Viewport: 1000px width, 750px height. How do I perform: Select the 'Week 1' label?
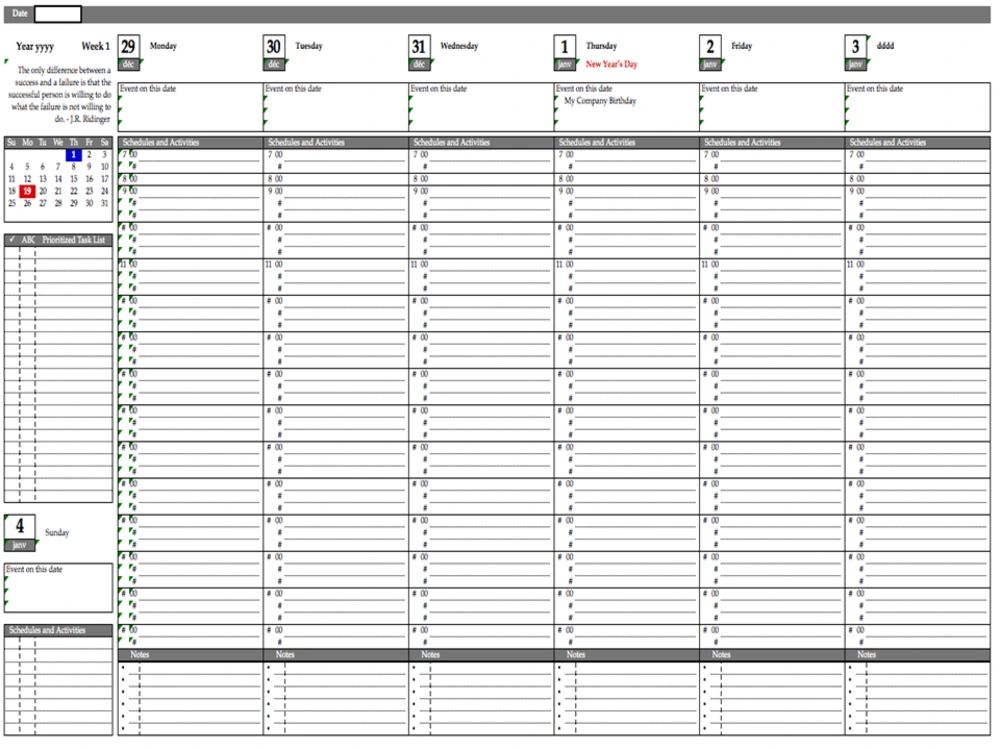point(96,47)
